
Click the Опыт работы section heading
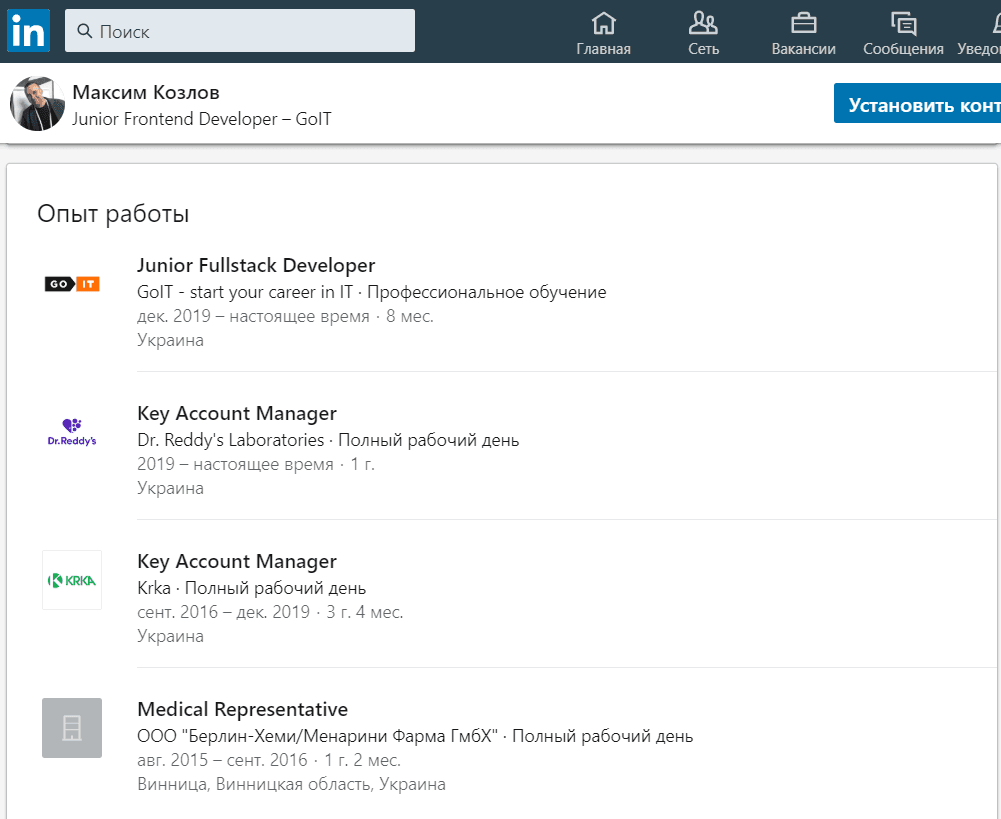[113, 214]
